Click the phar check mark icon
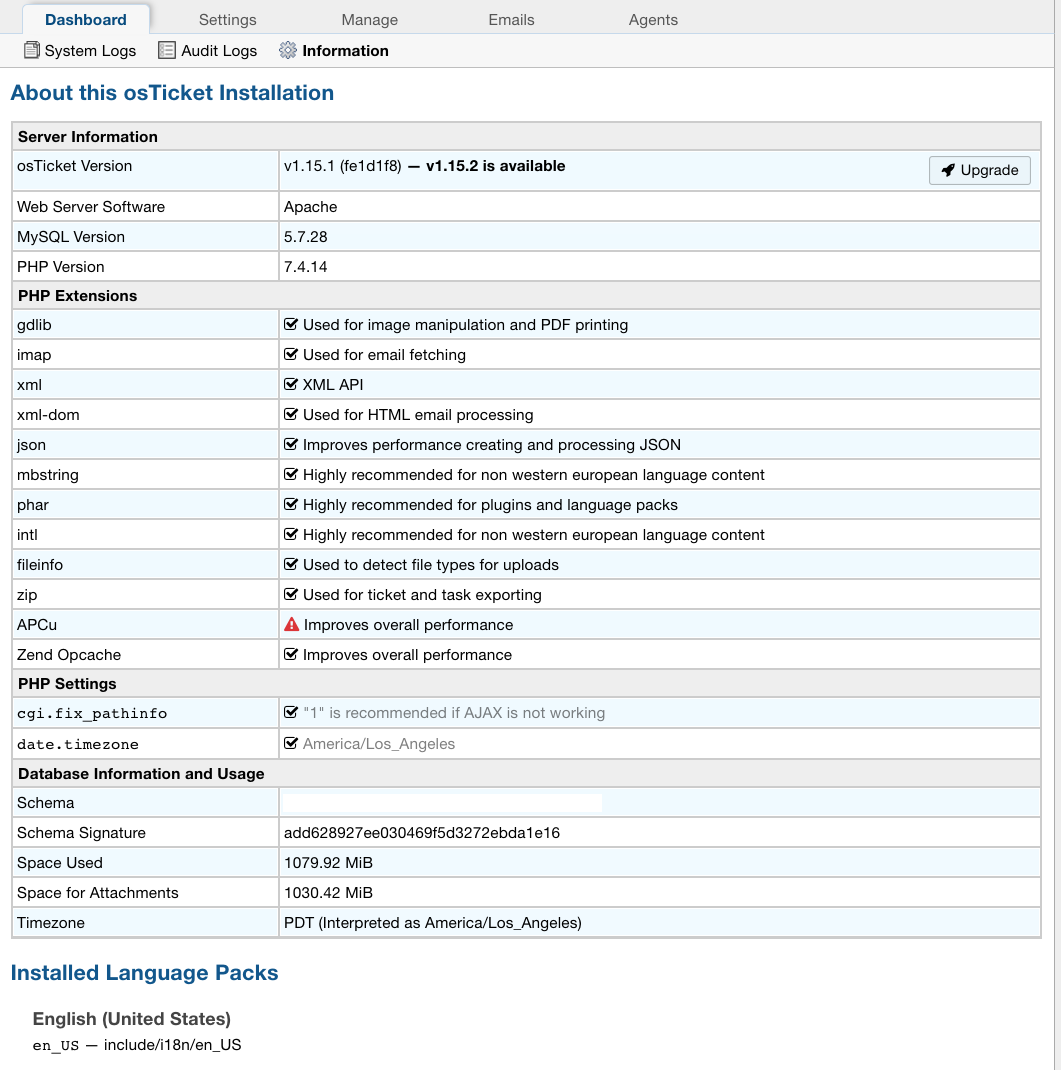The width and height of the screenshot is (1061, 1070). coord(291,504)
